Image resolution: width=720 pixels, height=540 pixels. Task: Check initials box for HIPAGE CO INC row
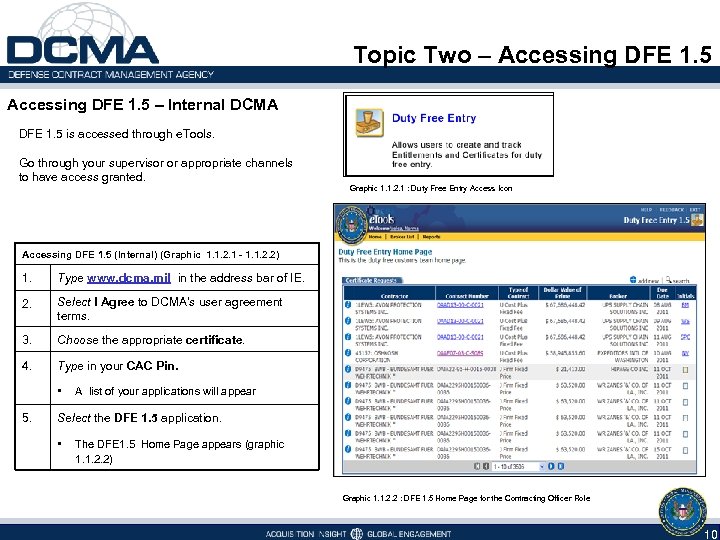click(686, 370)
